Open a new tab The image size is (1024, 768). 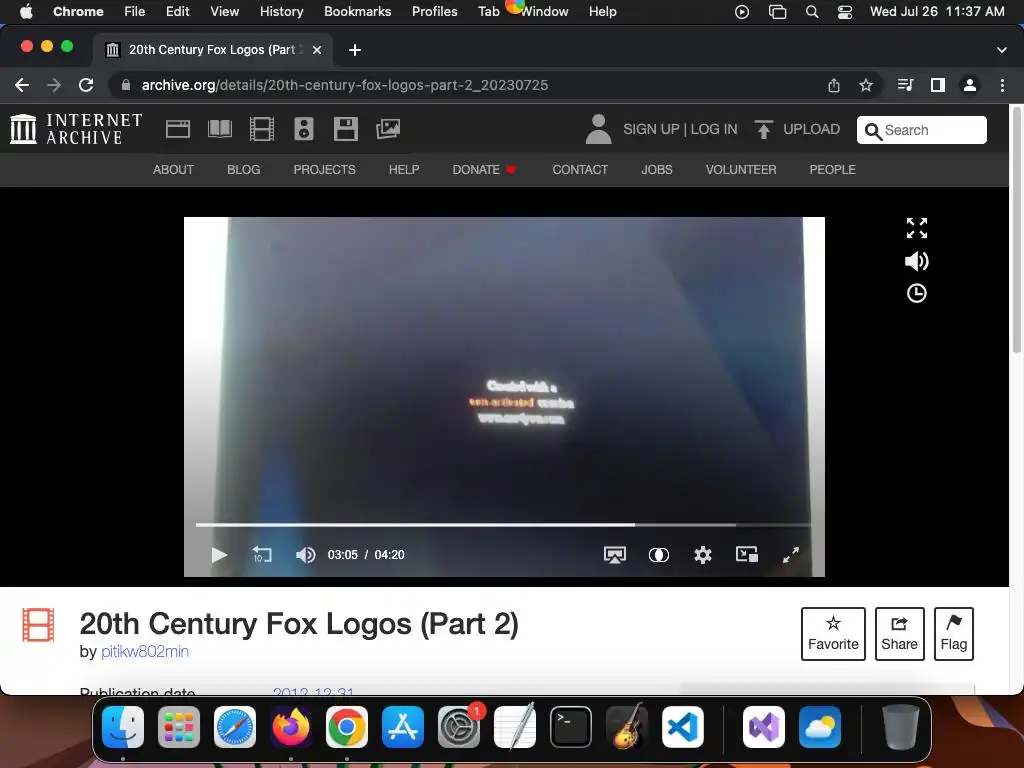coord(355,50)
